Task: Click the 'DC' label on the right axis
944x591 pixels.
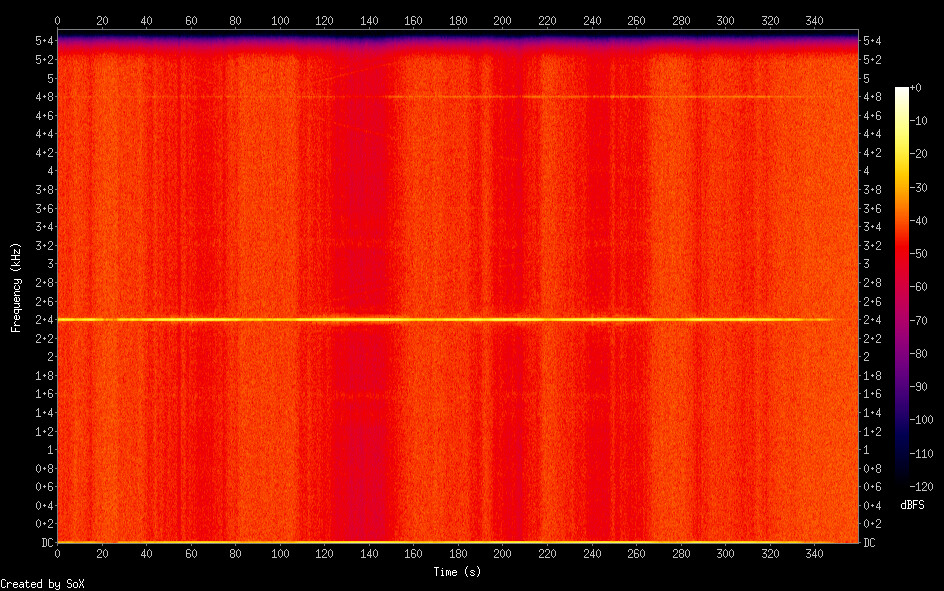Action: pyautogui.click(x=869, y=542)
